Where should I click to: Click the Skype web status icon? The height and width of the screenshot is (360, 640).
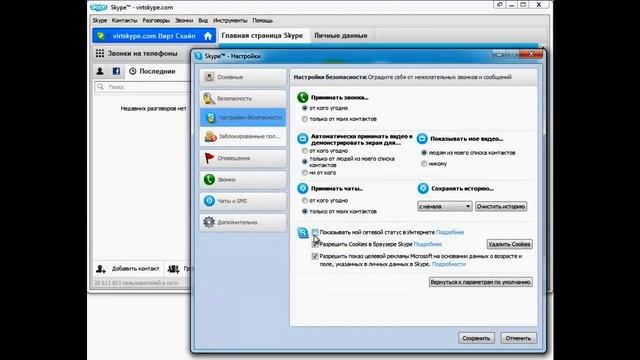click(x=302, y=233)
